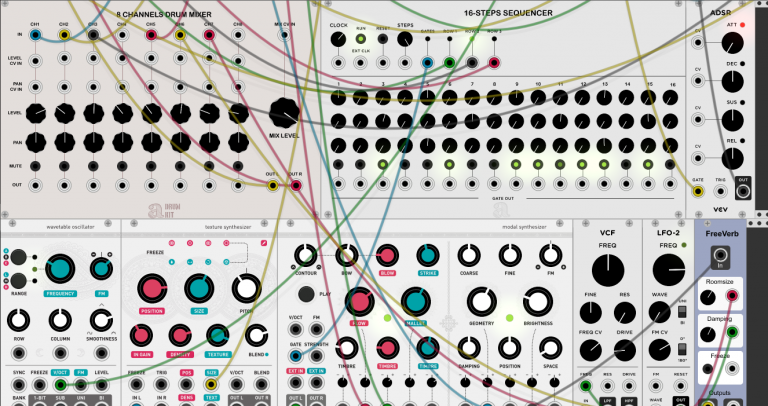768x406 pixels.
Task: Mute channel 1 on the drum mixer
Action: click(35, 166)
